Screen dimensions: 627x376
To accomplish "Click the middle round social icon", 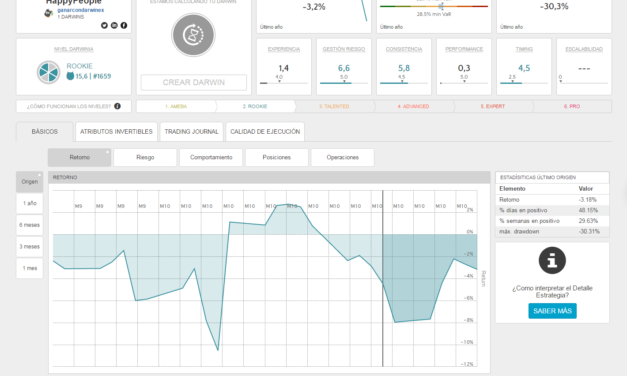I will [114, 25].
